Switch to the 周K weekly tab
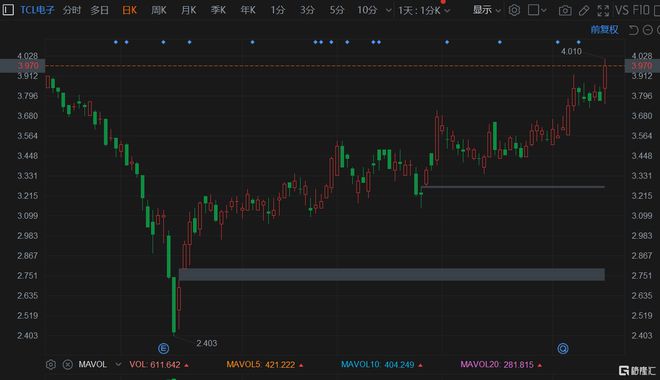This screenshot has height=380, width=660. 159,10
